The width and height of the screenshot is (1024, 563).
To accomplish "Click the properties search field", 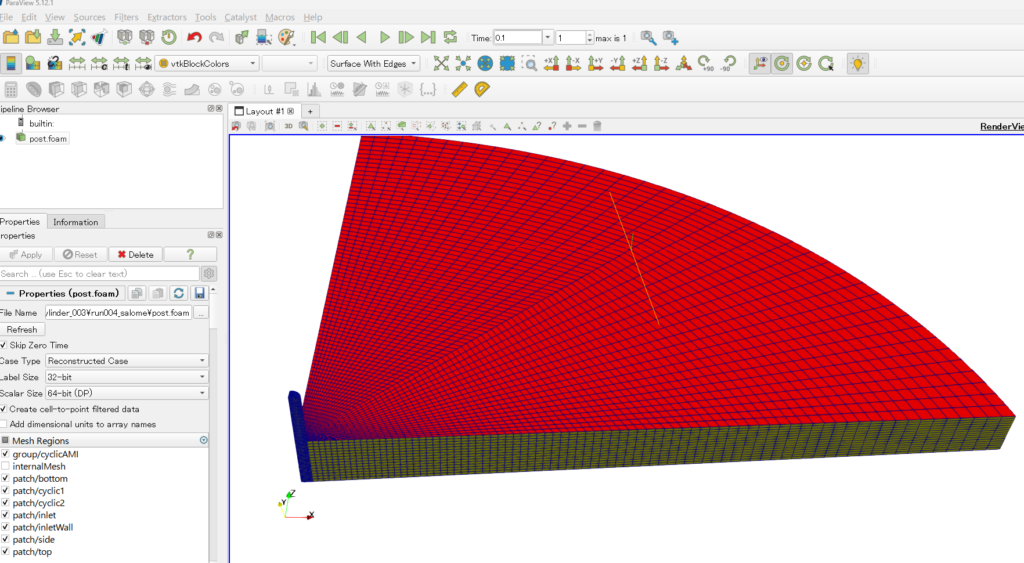I will click(x=98, y=273).
